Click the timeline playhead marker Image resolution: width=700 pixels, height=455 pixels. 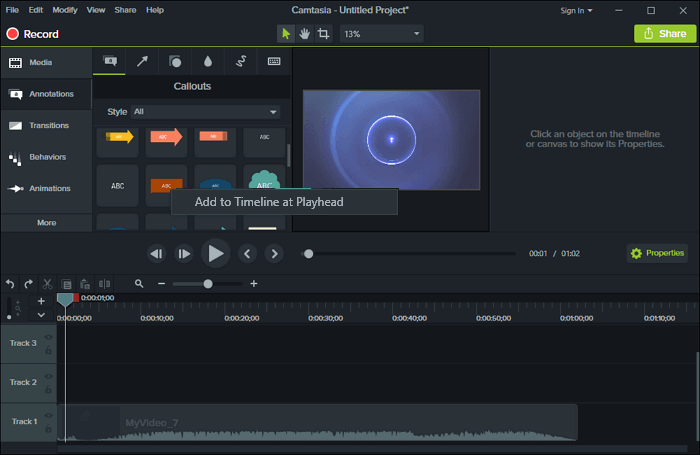65,300
